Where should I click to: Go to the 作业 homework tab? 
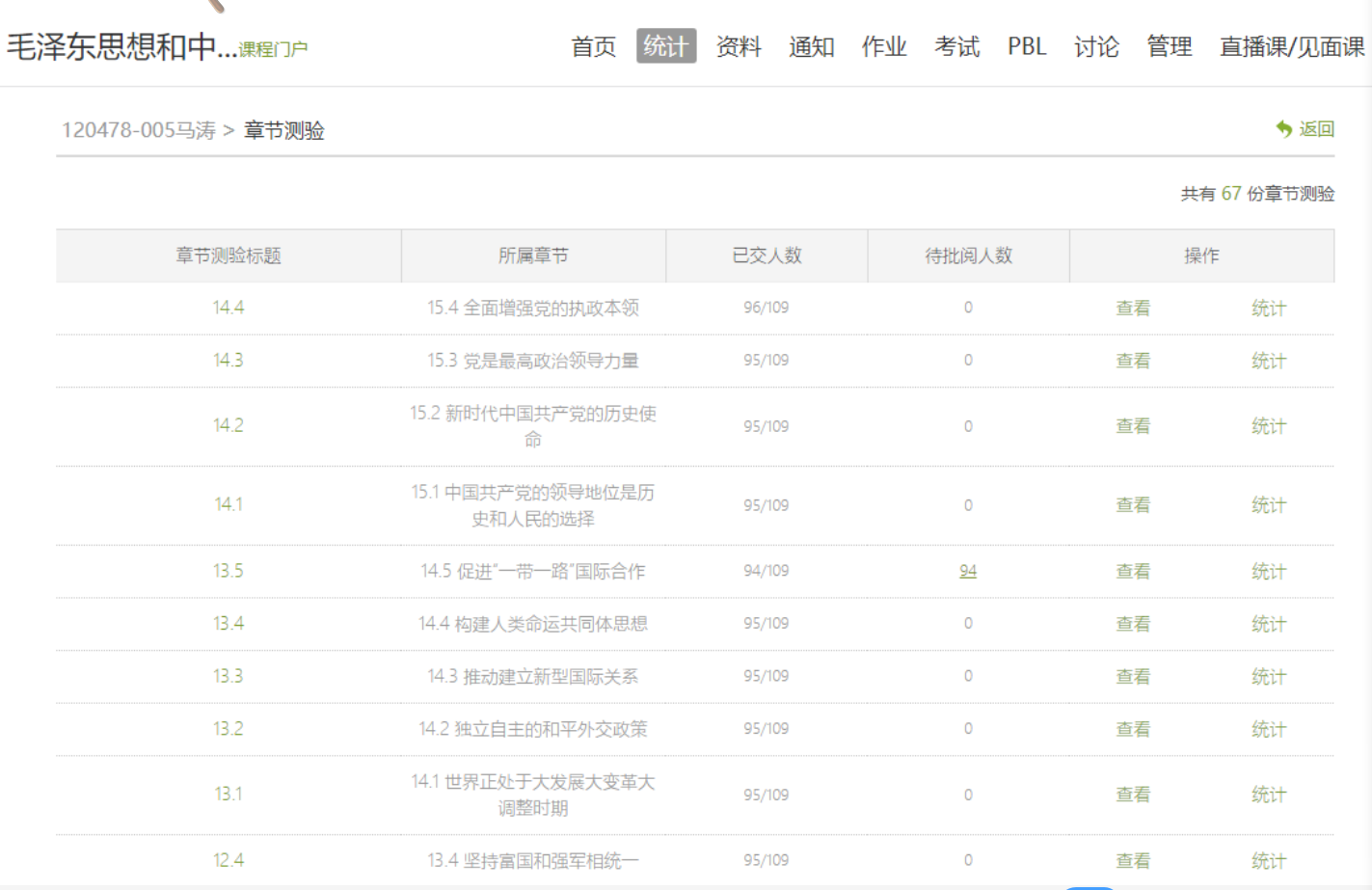coord(884,46)
